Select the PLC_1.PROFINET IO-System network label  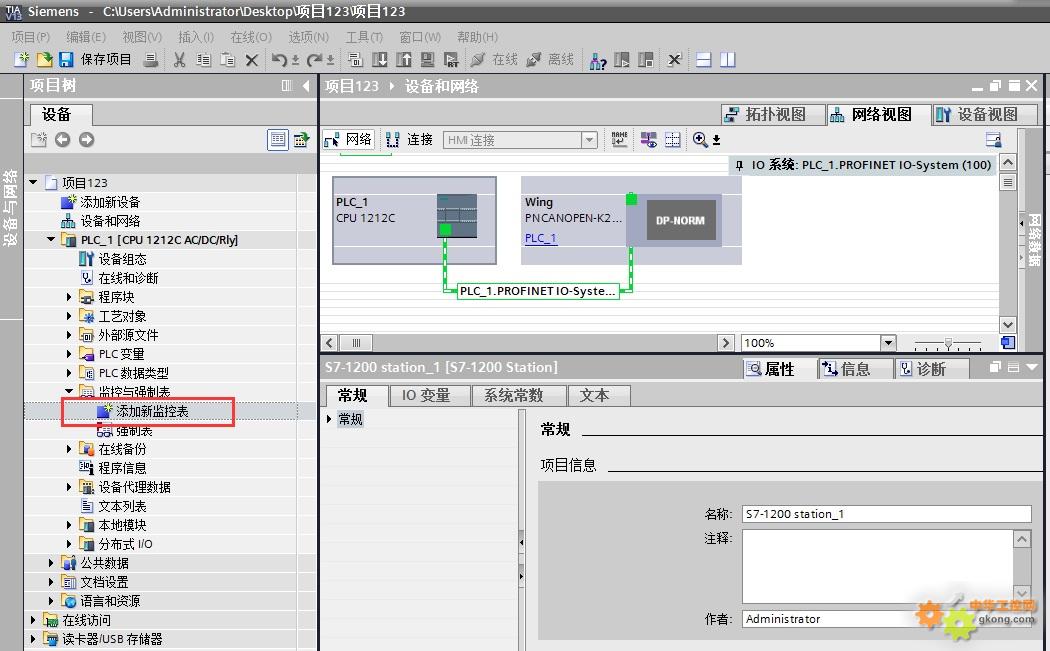(538, 291)
